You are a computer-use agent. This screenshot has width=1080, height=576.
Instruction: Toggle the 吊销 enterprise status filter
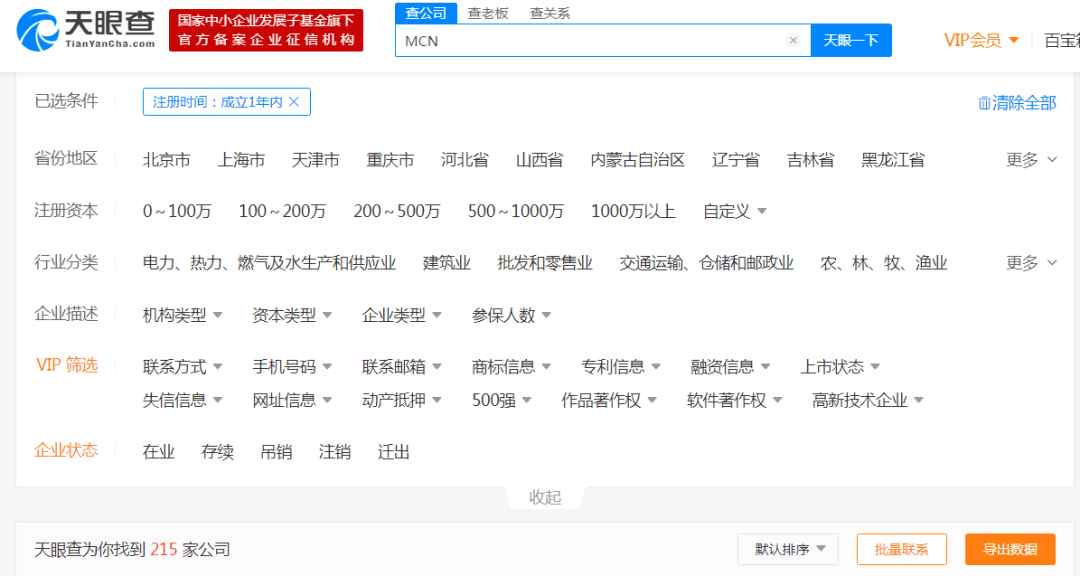[x=276, y=451]
